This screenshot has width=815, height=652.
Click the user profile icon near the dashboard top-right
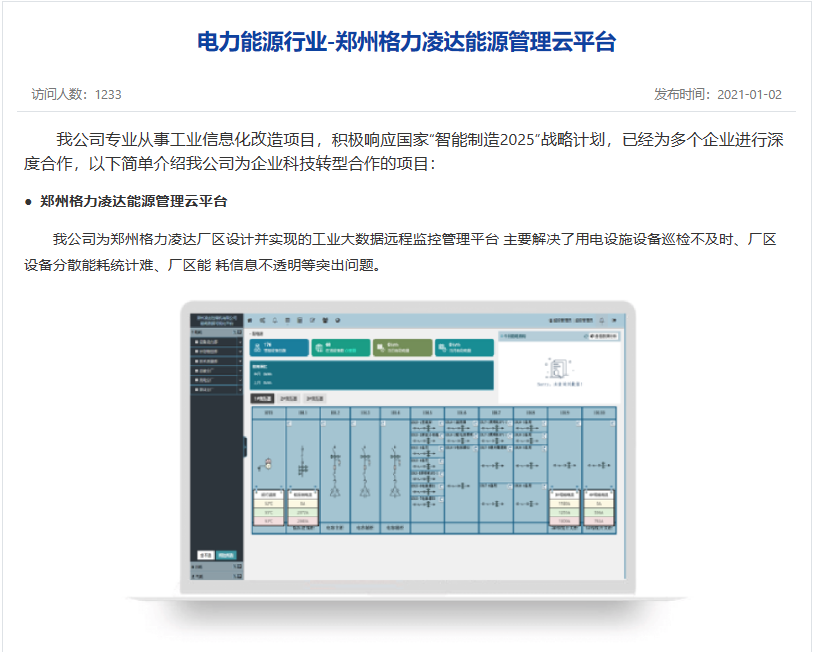click(x=615, y=320)
